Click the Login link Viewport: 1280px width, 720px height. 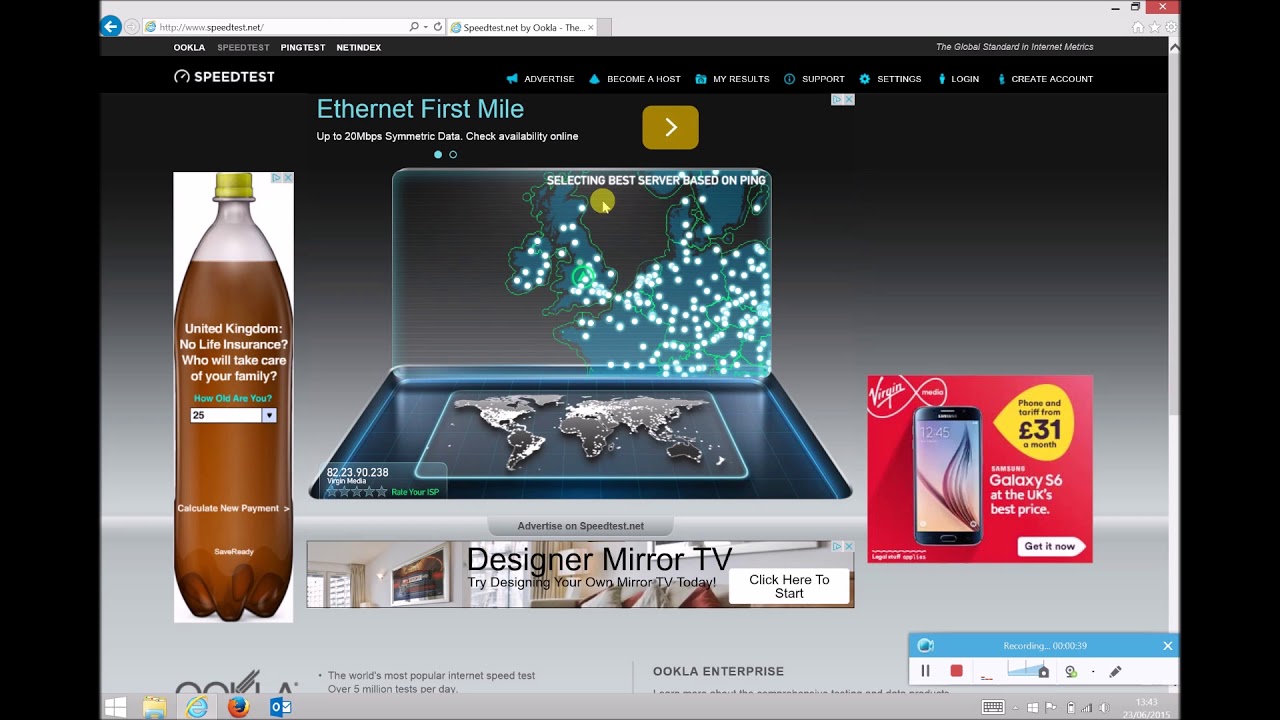click(957, 79)
